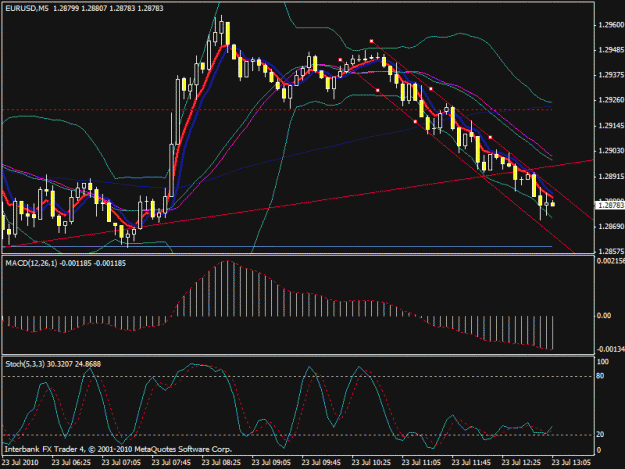The image size is (625, 469).
Task: Click the 23 Jul 09:45 time label
Action: click(x=321, y=462)
